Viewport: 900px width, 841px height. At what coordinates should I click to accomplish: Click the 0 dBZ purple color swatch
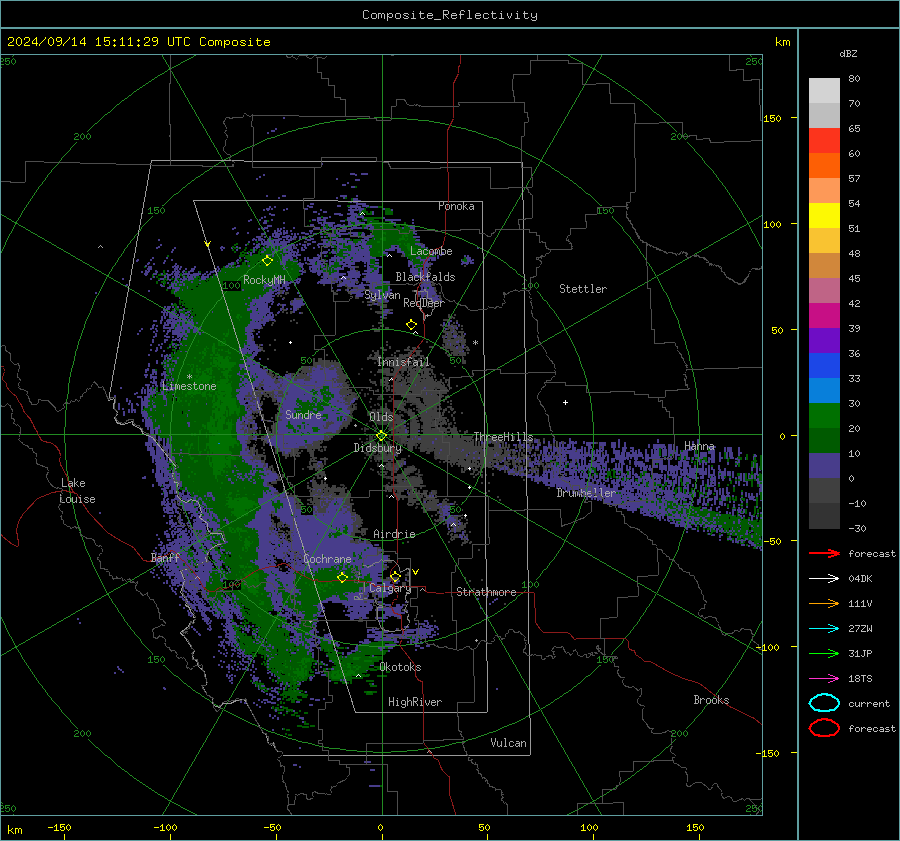tap(824, 466)
